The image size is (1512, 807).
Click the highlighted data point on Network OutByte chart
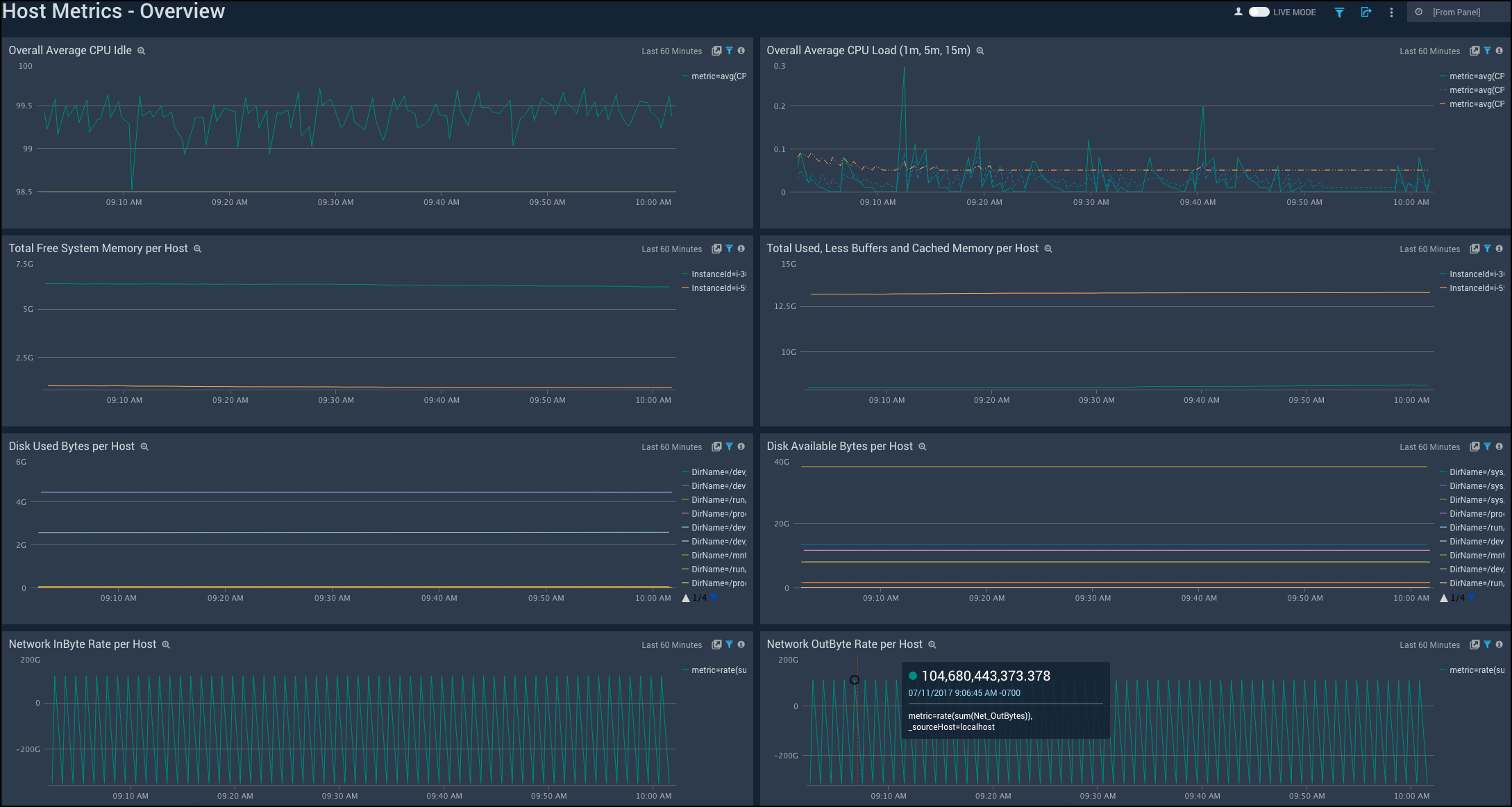tap(855, 681)
